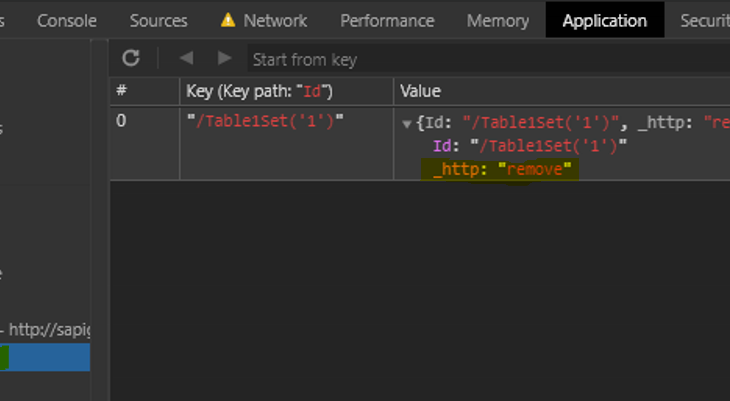The width and height of the screenshot is (730, 401).
Task: Open the Security tab
Action: coord(705,20)
